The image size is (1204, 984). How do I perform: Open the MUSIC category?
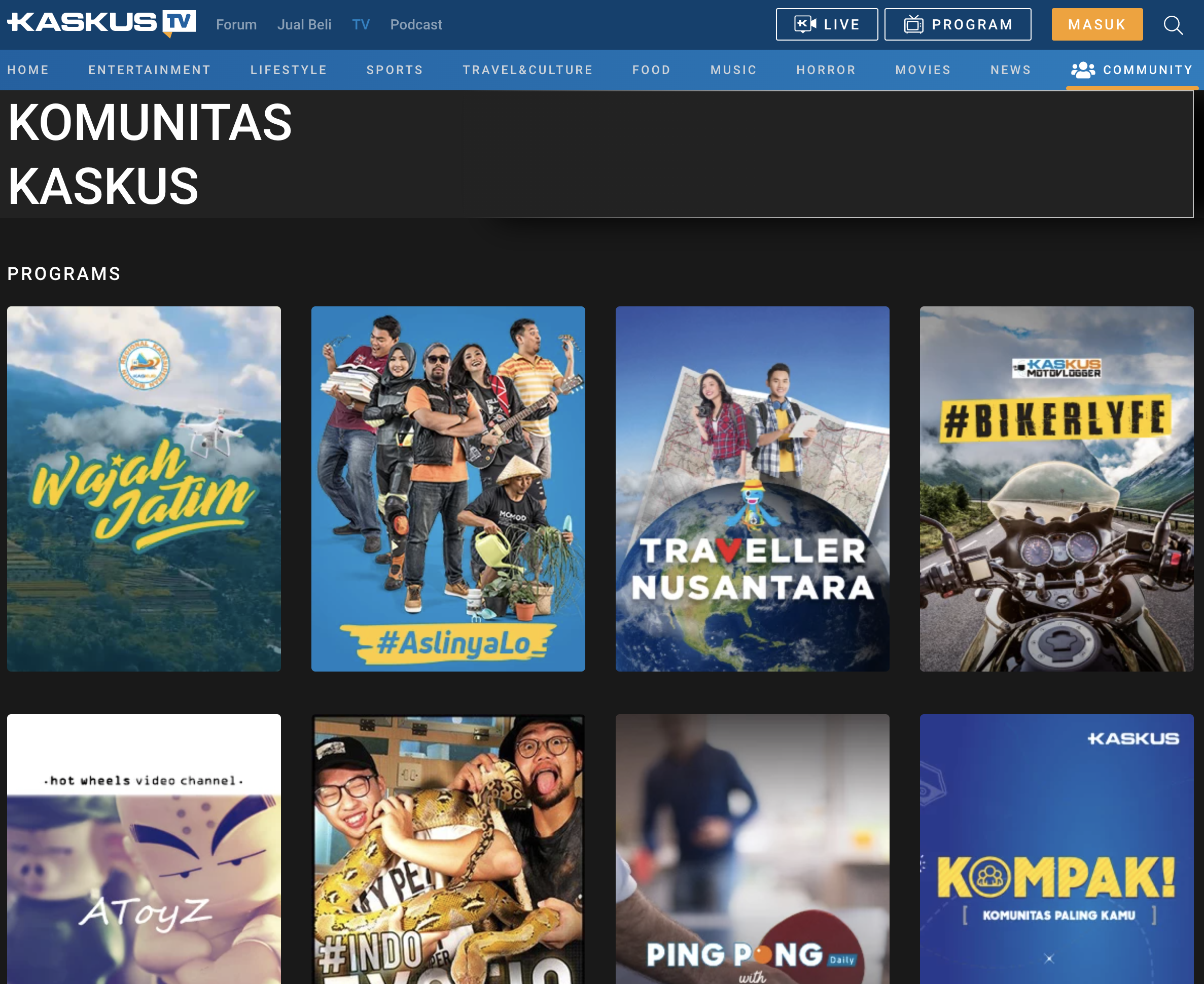point(734,69)
